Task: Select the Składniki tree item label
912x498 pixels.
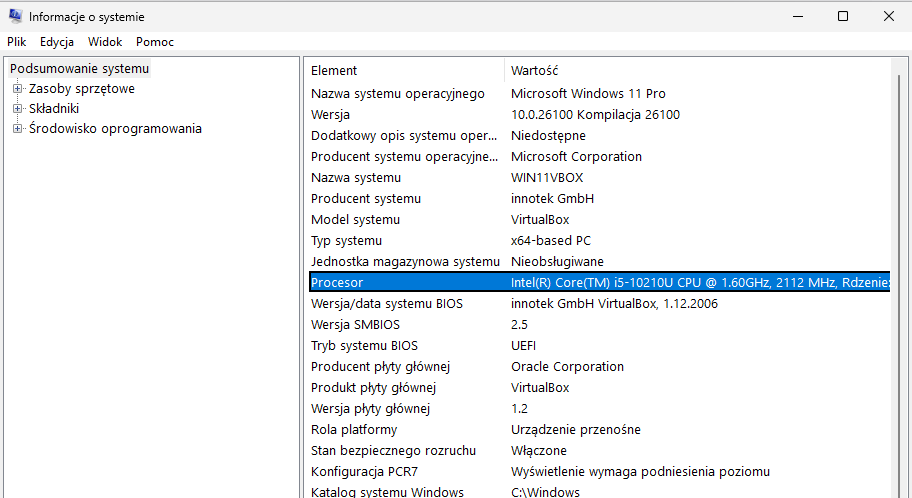Action: (x=54, y=109)
